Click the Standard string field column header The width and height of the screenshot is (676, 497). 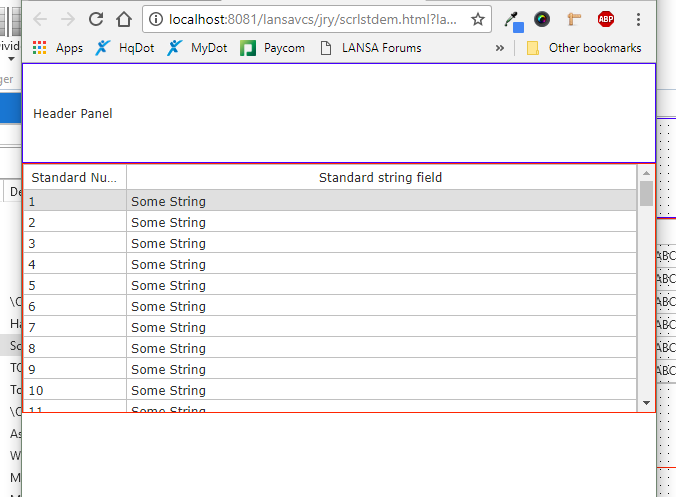pyautogui.click(x=380, y=178)
